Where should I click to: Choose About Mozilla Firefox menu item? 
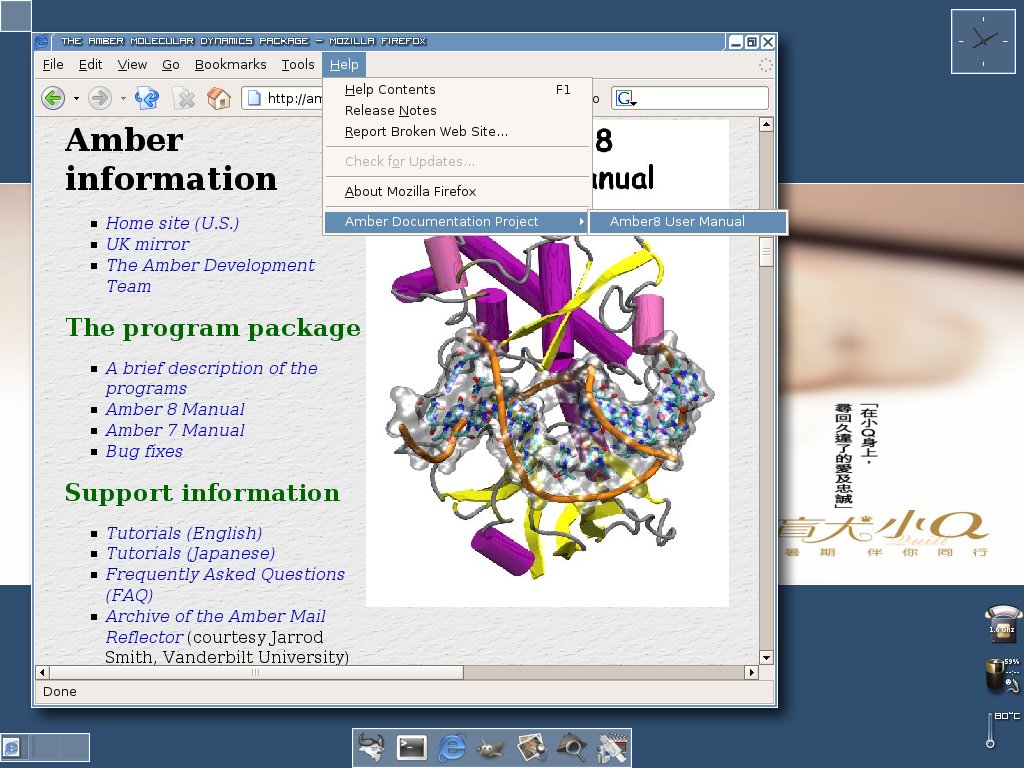[x=410, y=192]
